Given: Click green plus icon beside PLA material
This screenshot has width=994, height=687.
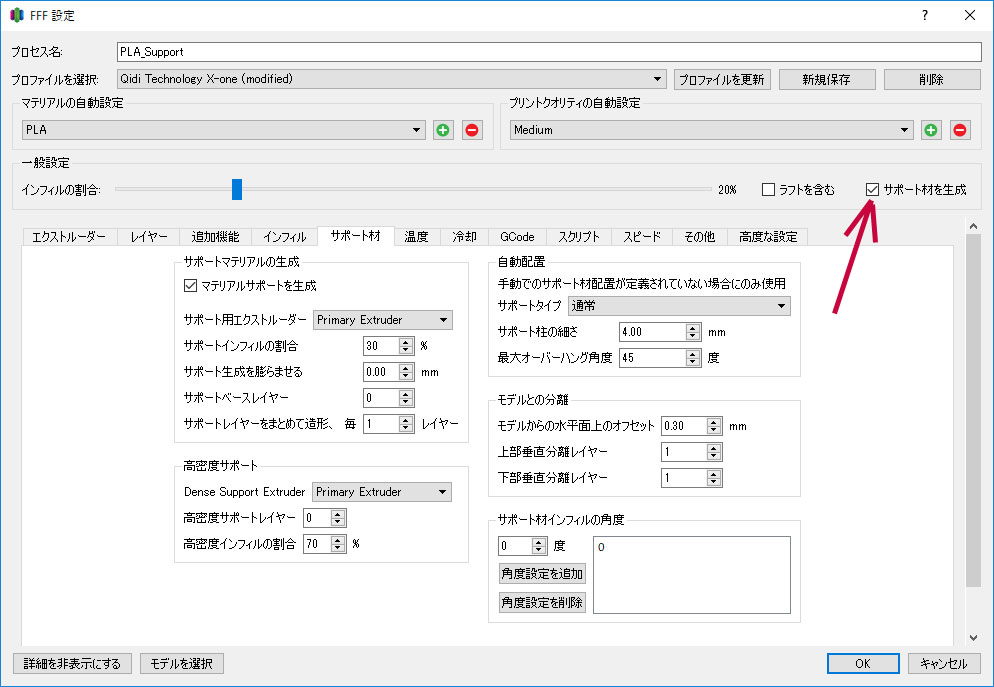Looking at the screenshot, I should coord(443,130).
